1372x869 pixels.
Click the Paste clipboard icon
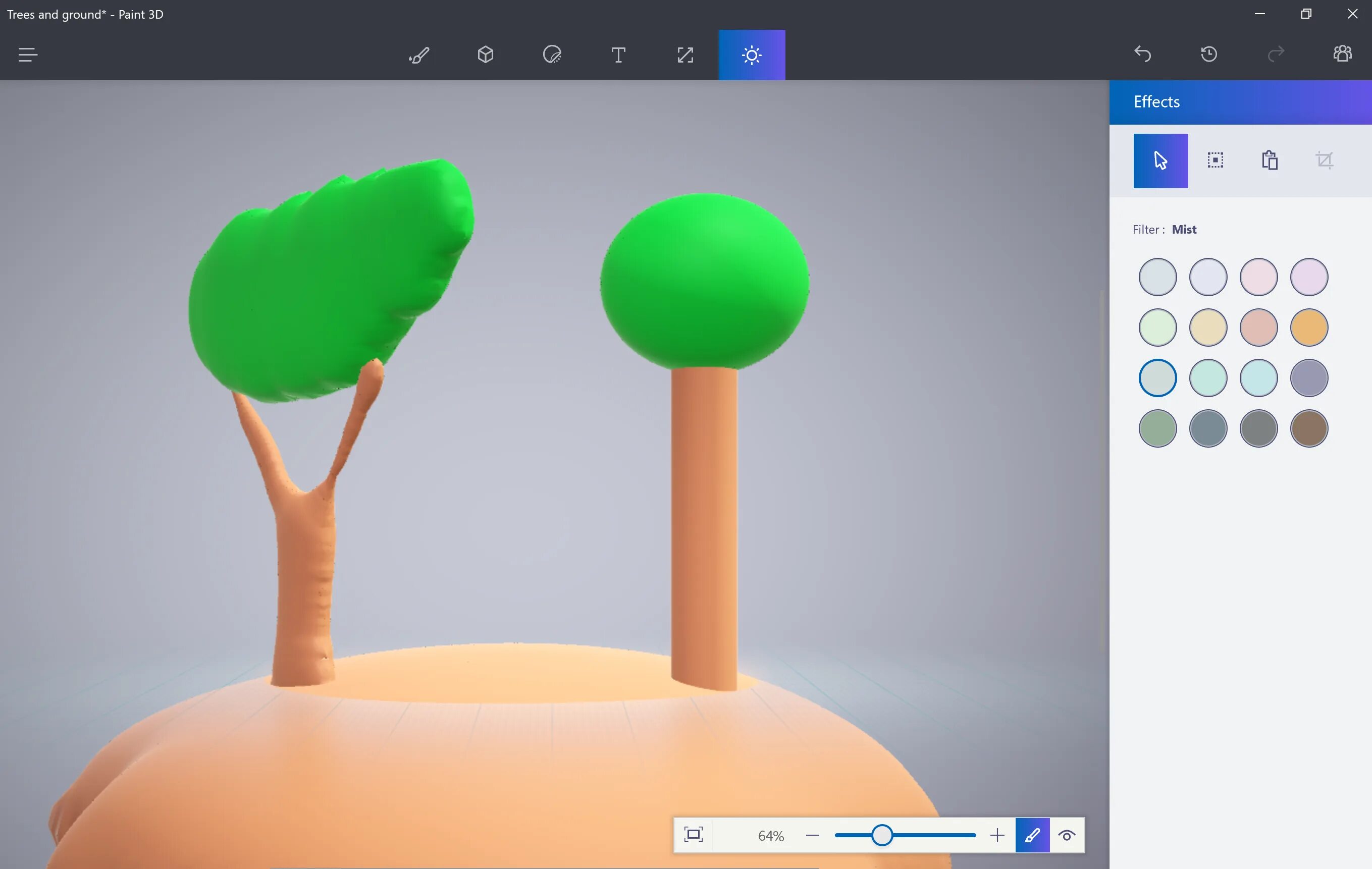(1270, 160)
